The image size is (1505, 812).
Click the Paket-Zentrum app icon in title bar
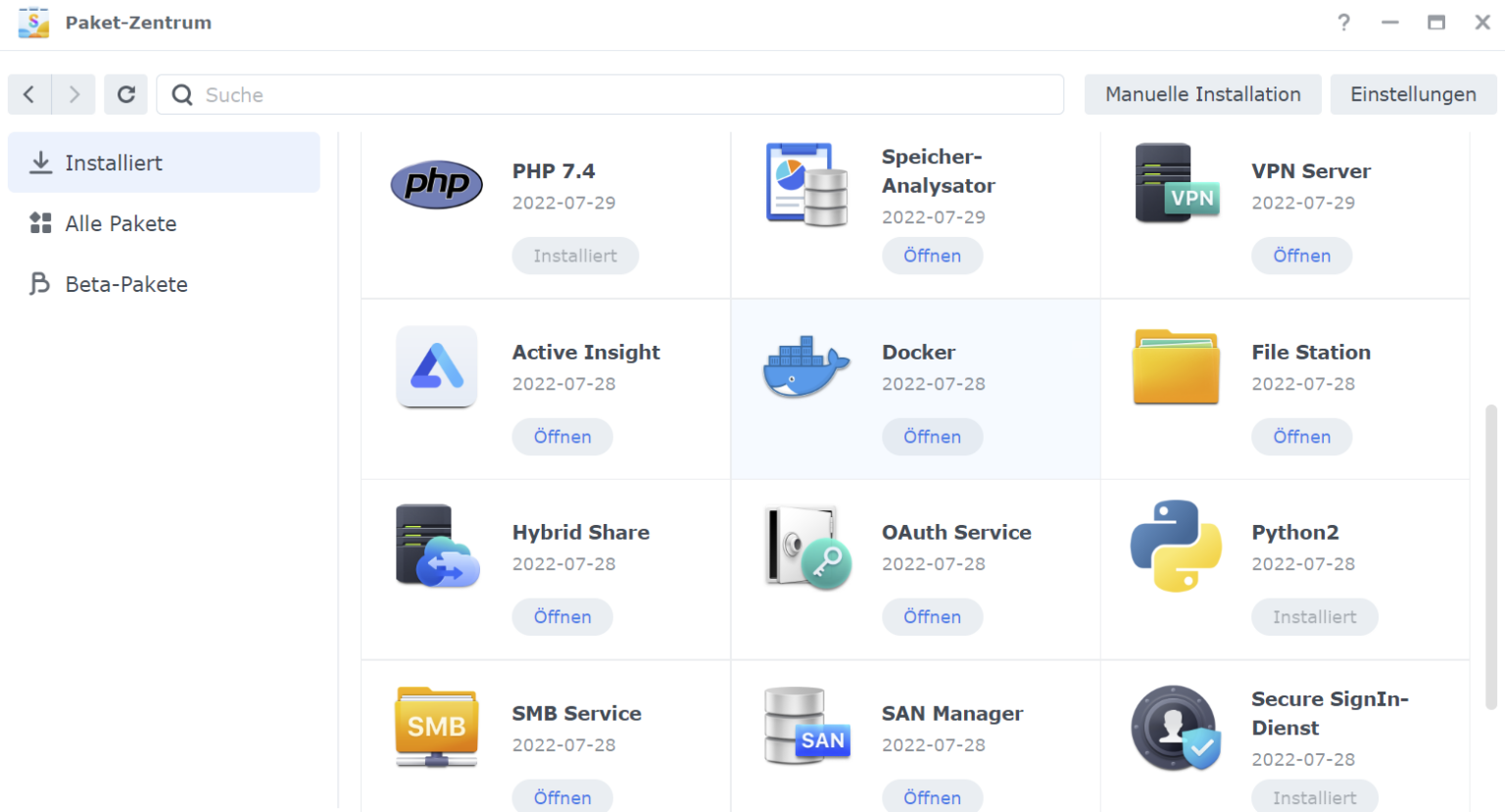(x=33, y=23)
